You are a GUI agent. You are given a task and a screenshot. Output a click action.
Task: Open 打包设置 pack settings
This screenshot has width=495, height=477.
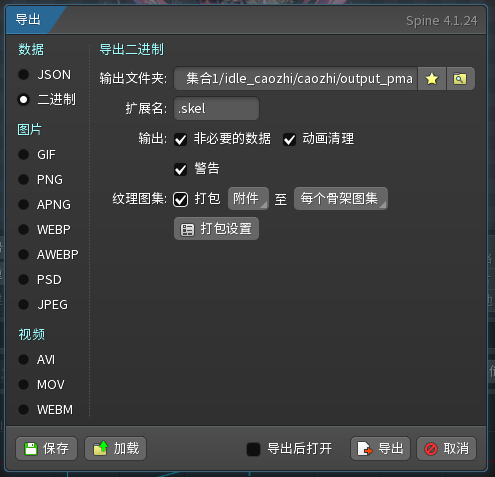pos(216,229)
